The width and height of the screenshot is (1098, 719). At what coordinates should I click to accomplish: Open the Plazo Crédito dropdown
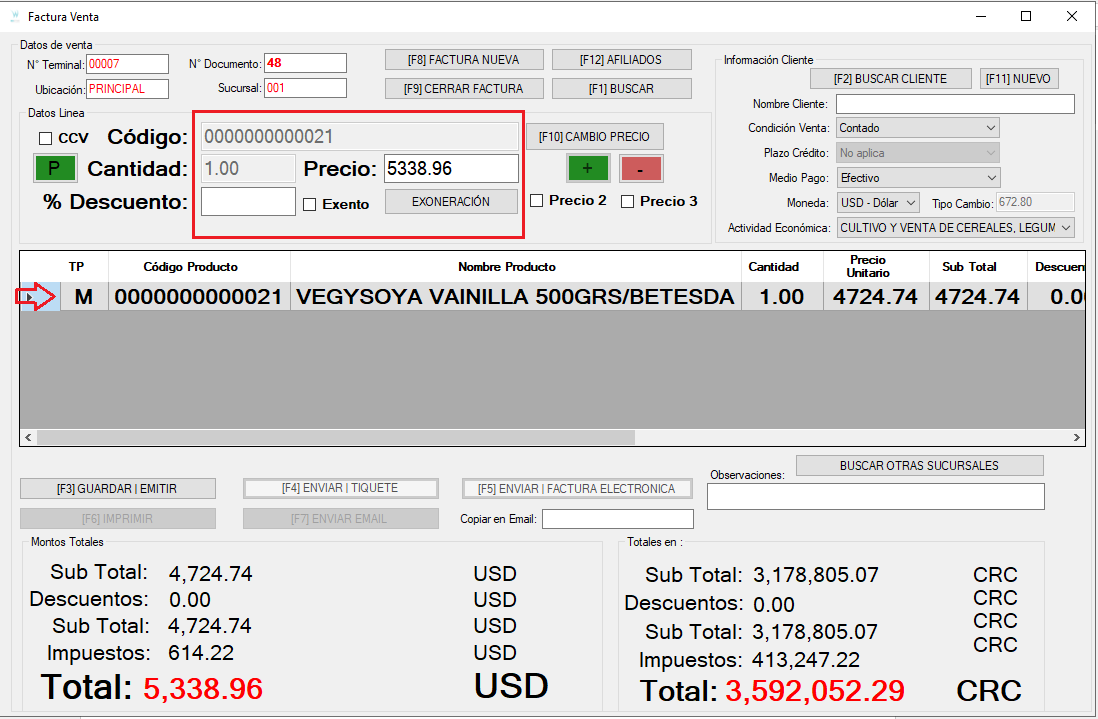tap(918, 153)
